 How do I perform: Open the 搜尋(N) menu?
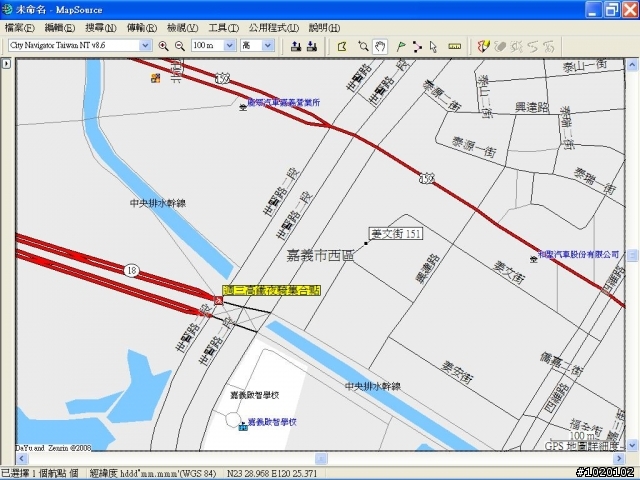click(101, 28)
